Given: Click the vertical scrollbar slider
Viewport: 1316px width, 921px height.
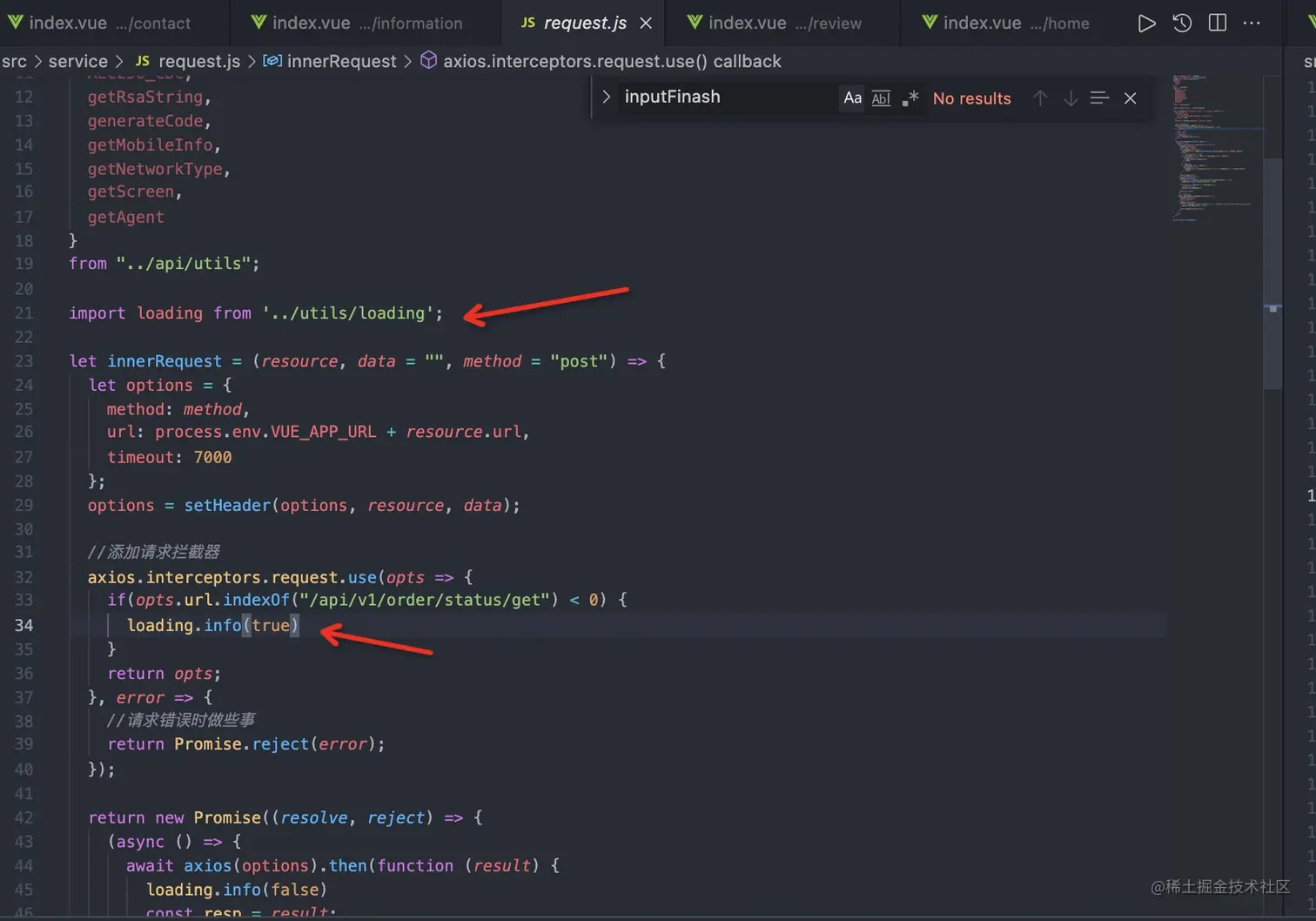Looking at the screenshot, I should click(x=1272, y=272).
